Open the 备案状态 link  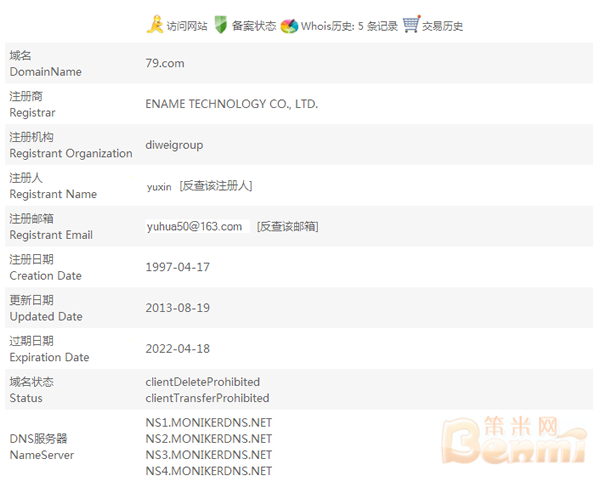(254, 26)
